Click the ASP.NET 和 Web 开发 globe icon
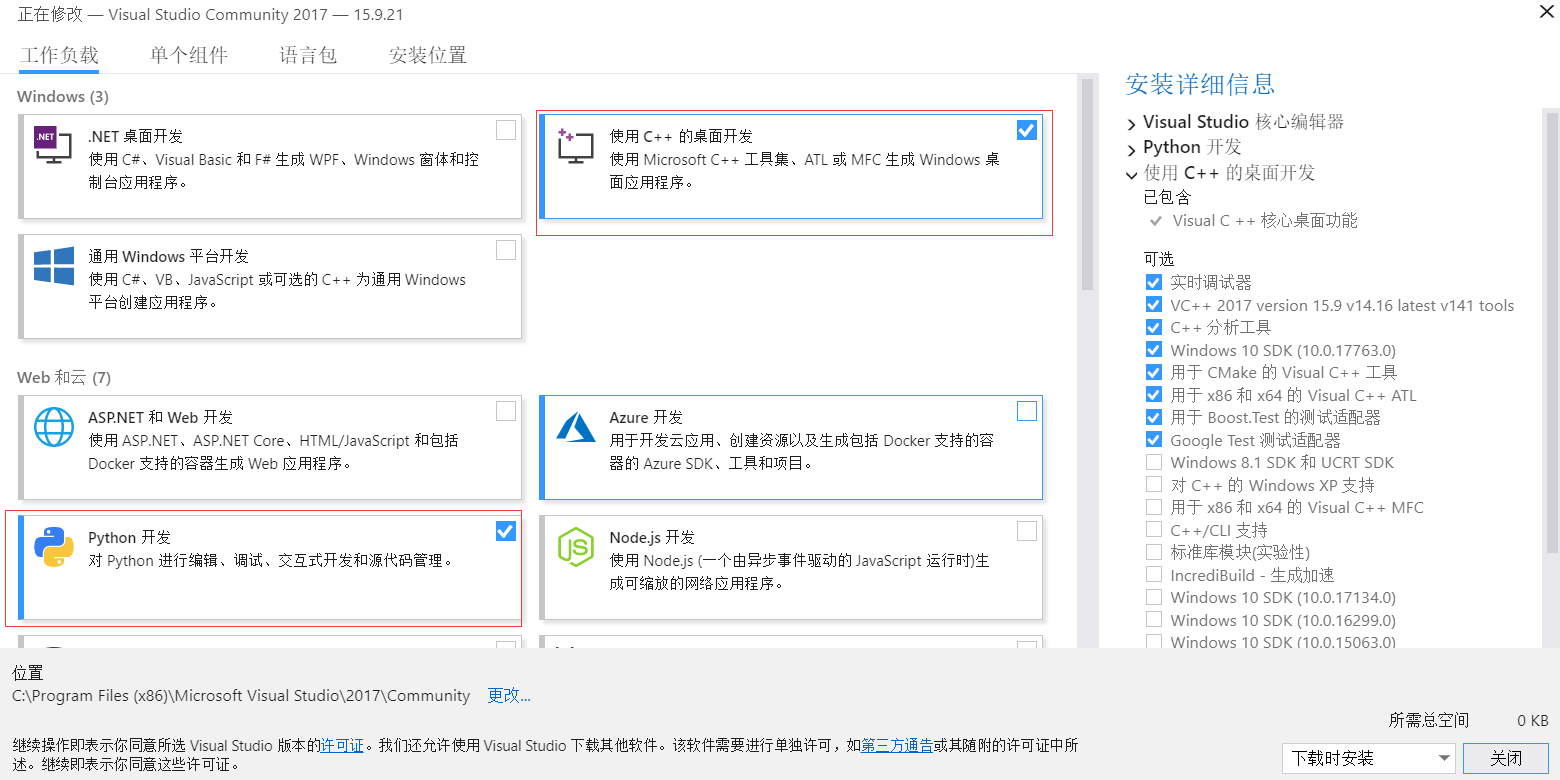Screen dimensions: 1560x780 click(54, 427)
